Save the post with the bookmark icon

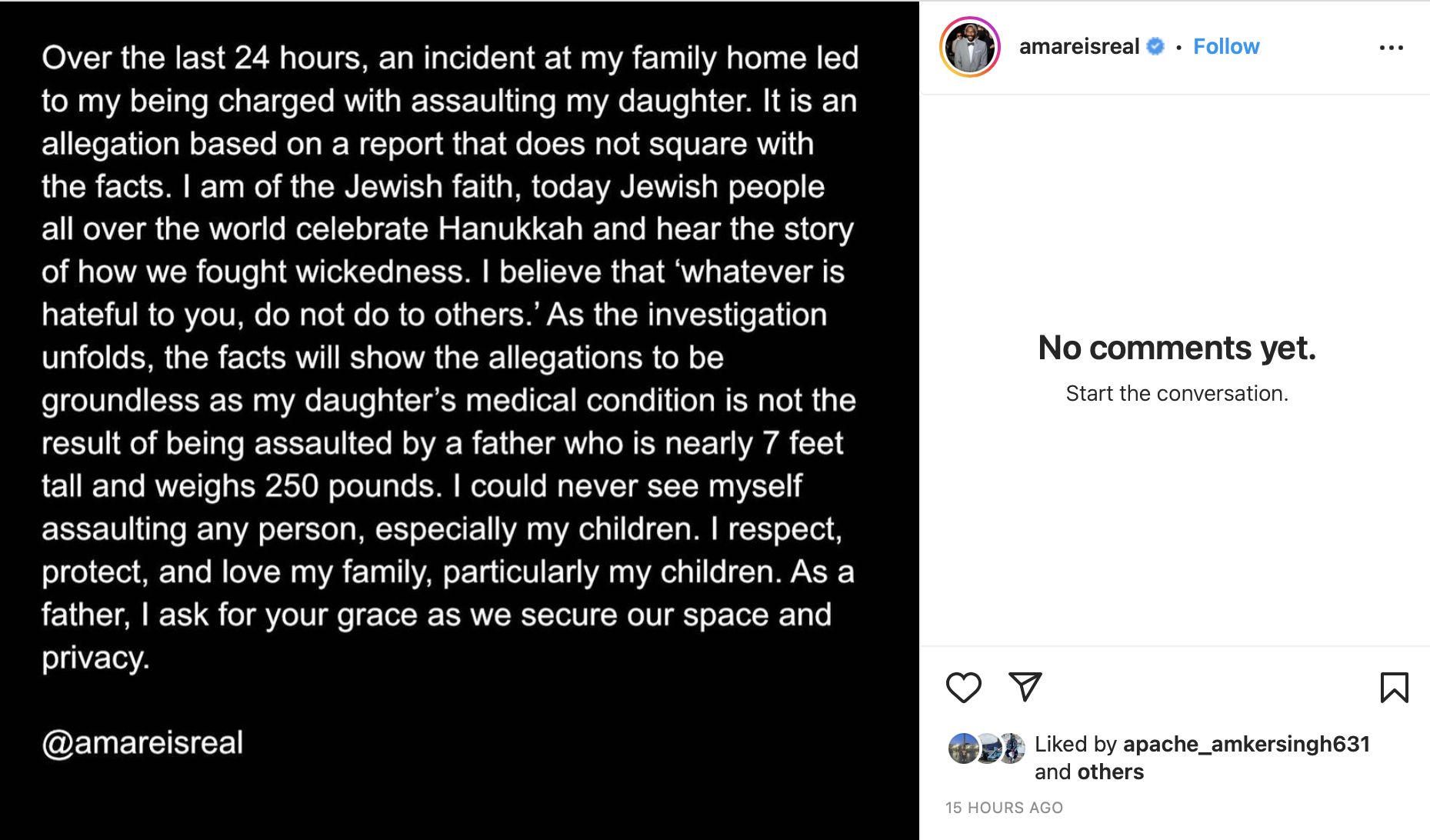(x=1394, y=688)
